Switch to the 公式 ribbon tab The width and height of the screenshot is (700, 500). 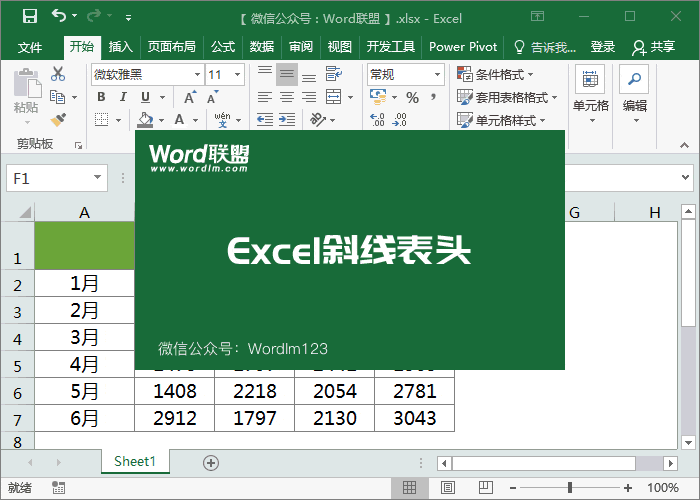click(223, 47)
